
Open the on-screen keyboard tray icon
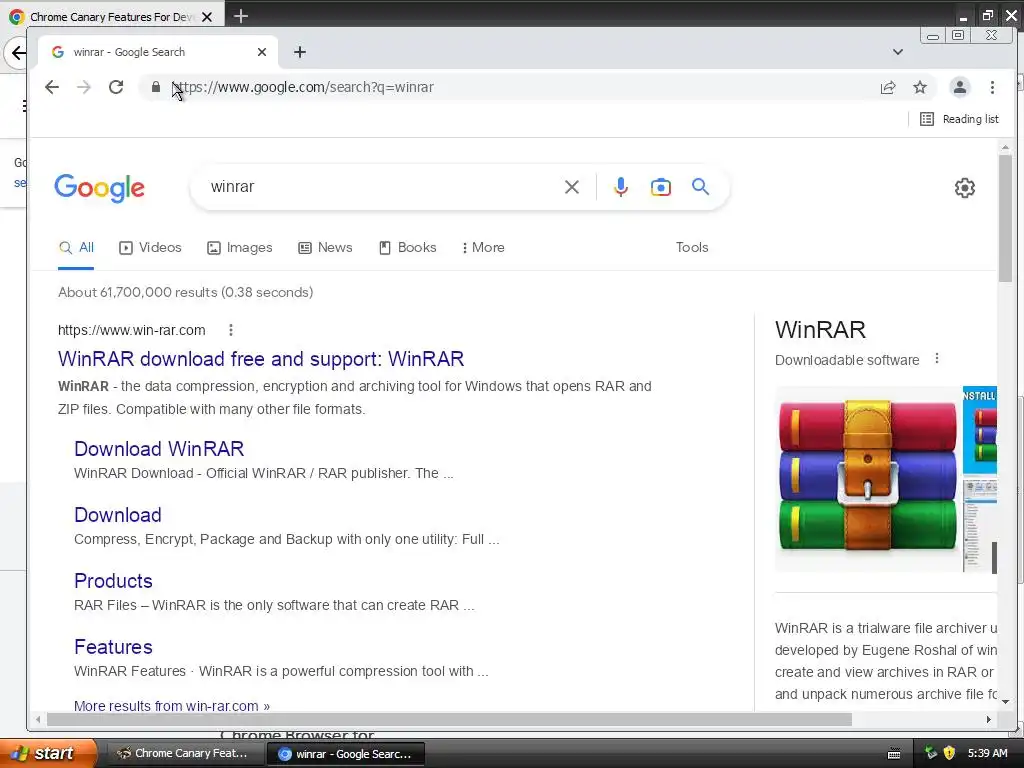click(x=894, y=754)
